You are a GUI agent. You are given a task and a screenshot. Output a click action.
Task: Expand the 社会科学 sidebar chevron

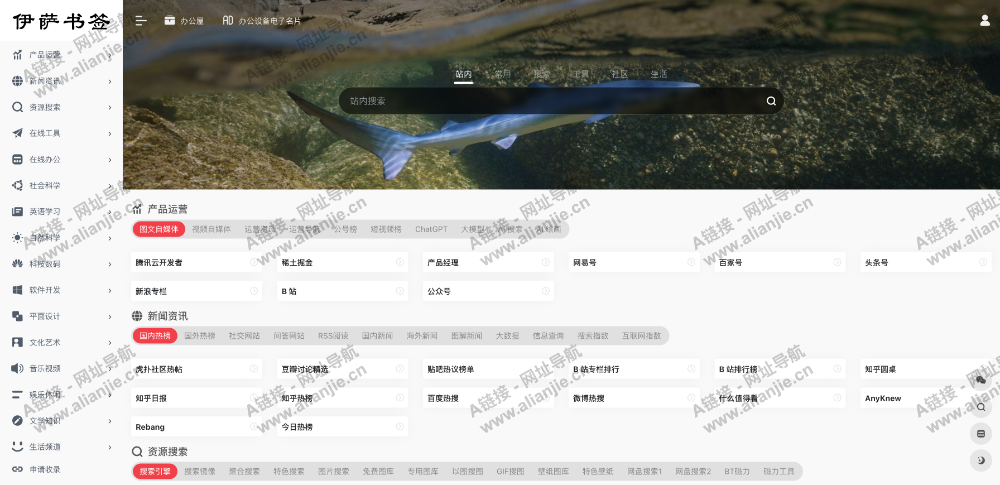(110, 186)
